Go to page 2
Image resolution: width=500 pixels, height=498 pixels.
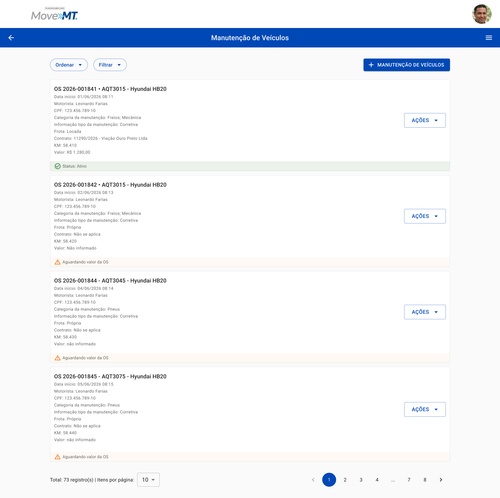[345, 480]
